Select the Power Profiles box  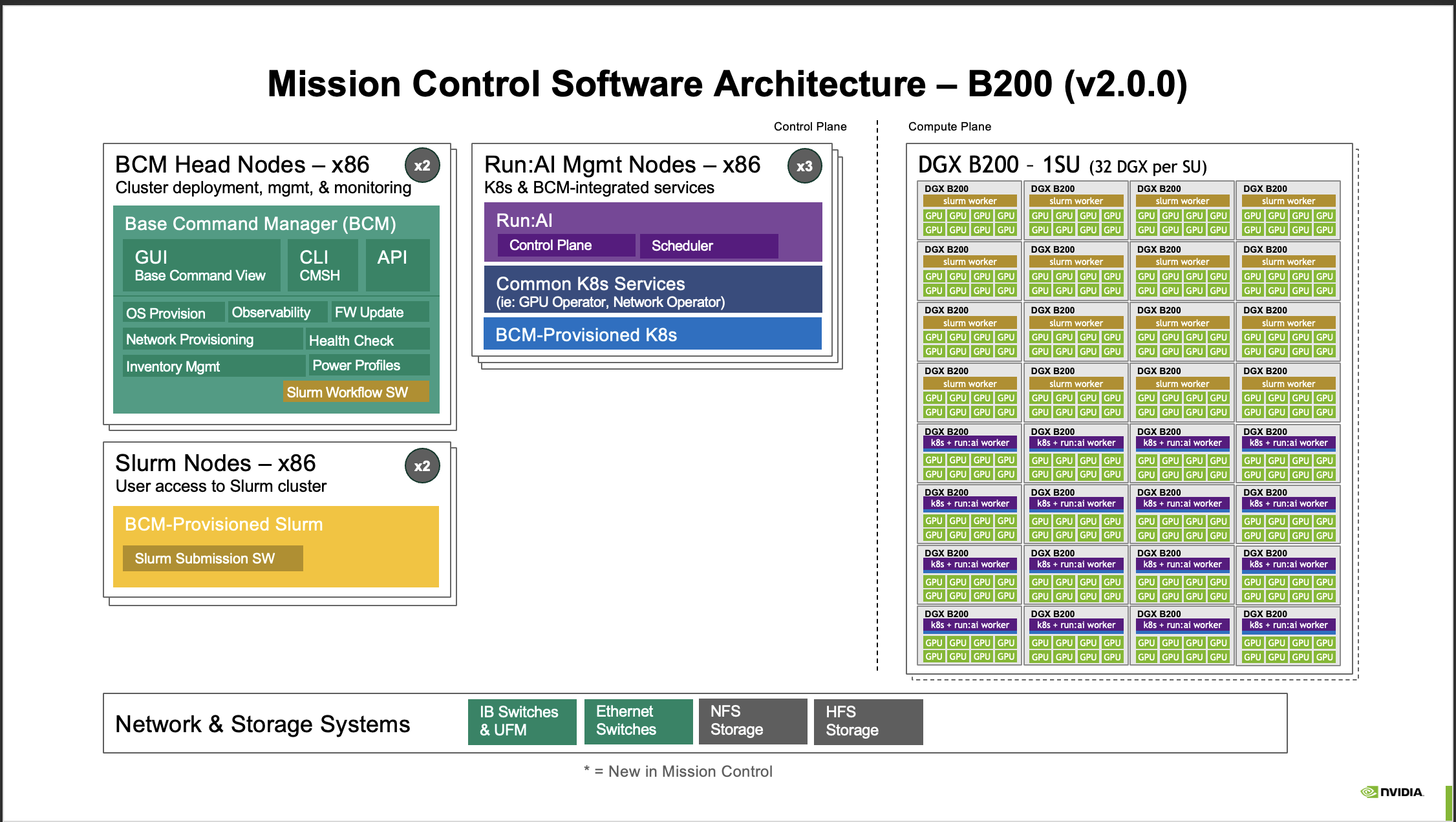click(369, 365)
